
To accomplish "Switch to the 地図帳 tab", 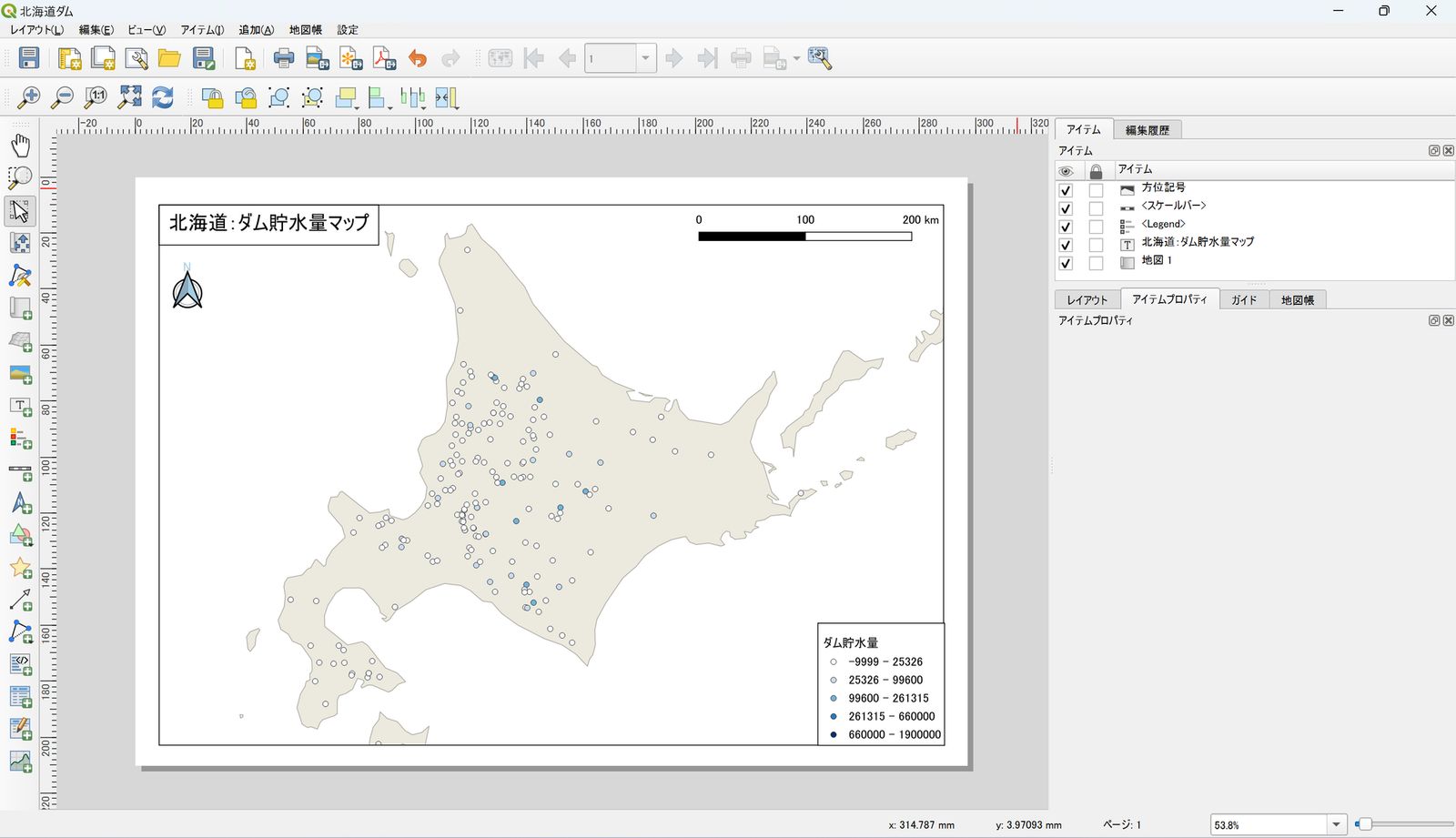I will (1297, 299).
